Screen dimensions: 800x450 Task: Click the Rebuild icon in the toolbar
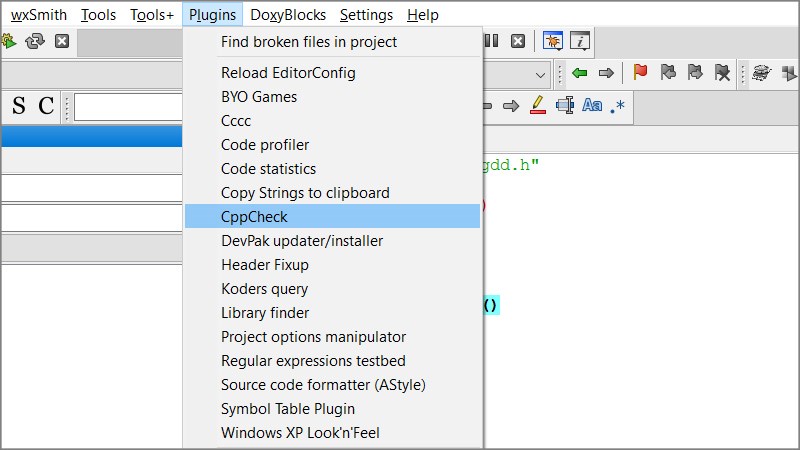(x=35, y=41)
